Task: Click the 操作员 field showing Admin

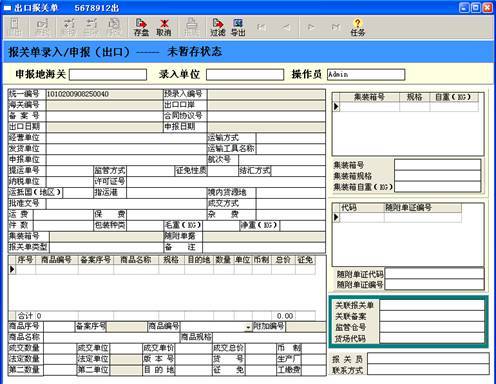Action: point(366,74)
